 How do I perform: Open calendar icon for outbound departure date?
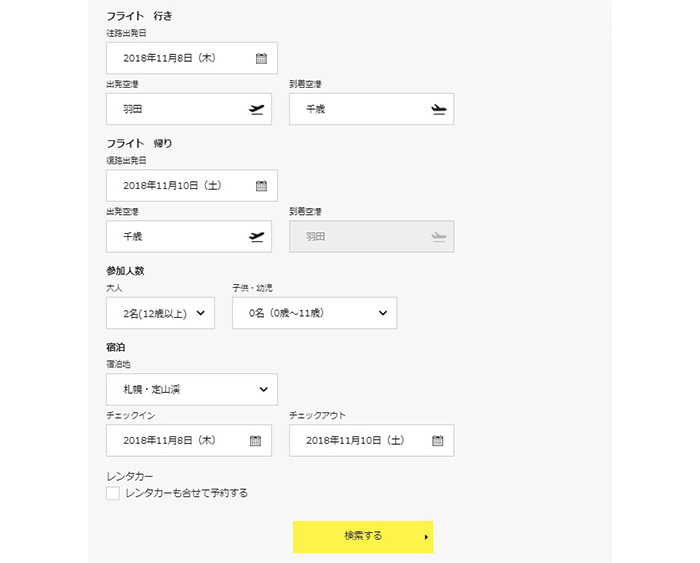[x=261, y=58]
